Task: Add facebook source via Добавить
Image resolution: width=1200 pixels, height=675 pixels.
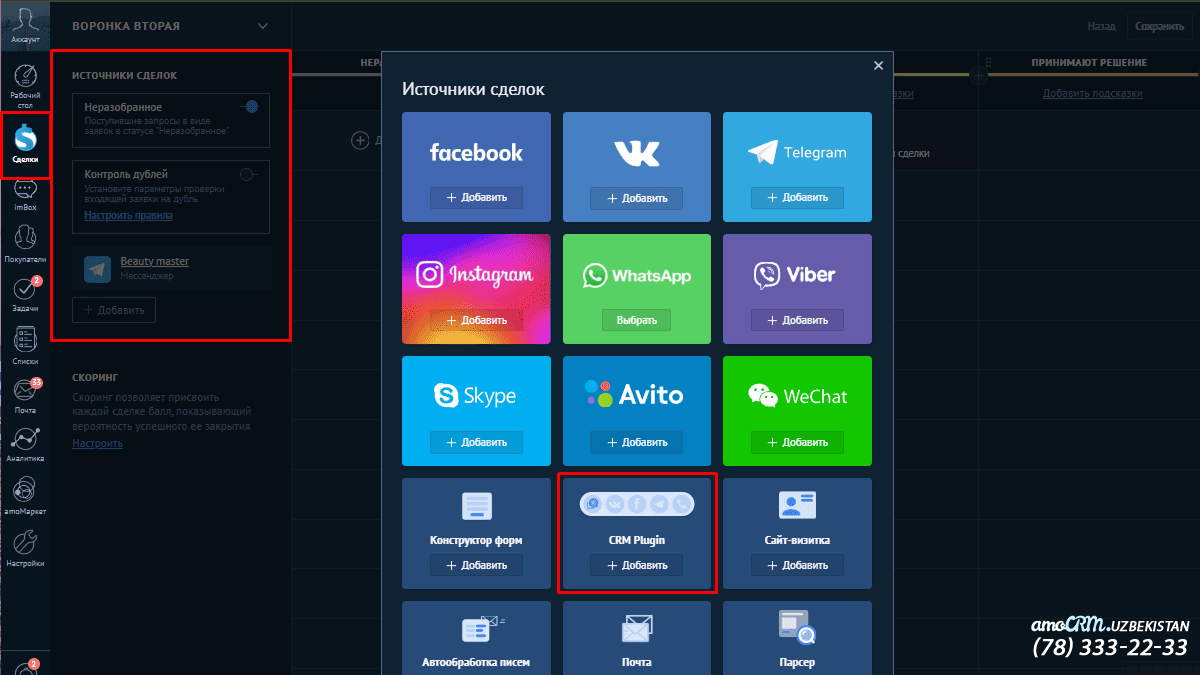Action: pos(476,197)
